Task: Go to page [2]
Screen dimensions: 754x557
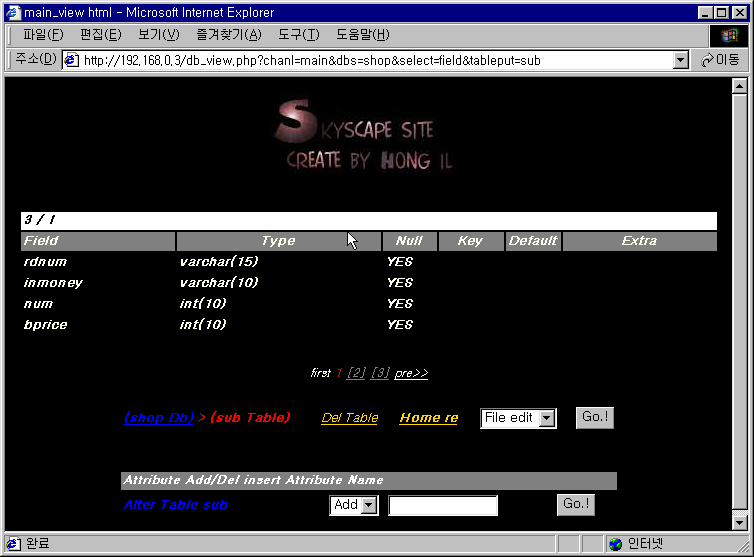Action: [x=356, y=373]
